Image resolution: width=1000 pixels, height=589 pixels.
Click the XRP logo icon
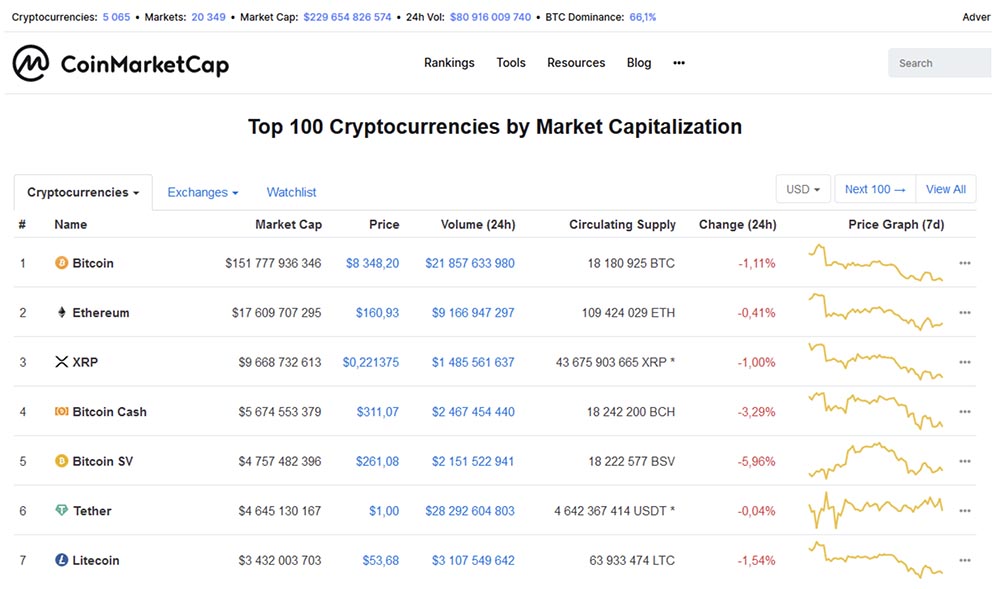tap(62, 362)
